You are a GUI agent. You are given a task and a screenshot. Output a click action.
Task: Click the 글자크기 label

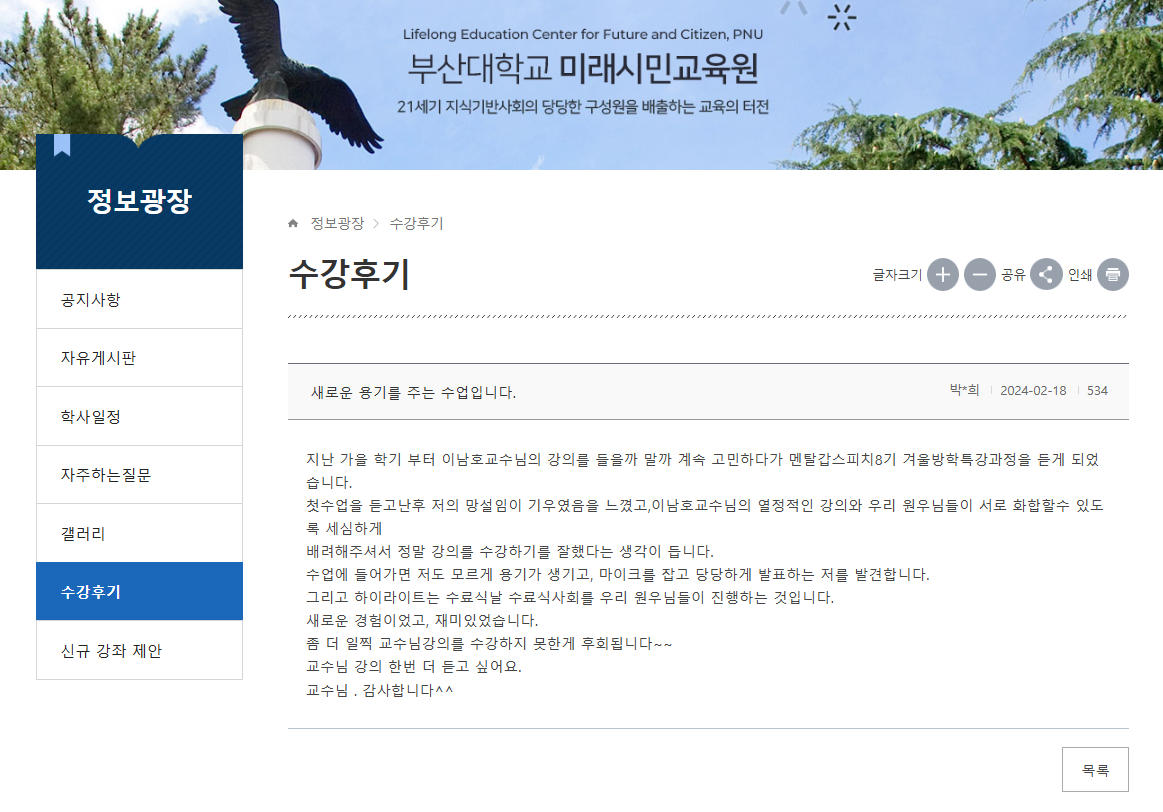coord(897,275)
